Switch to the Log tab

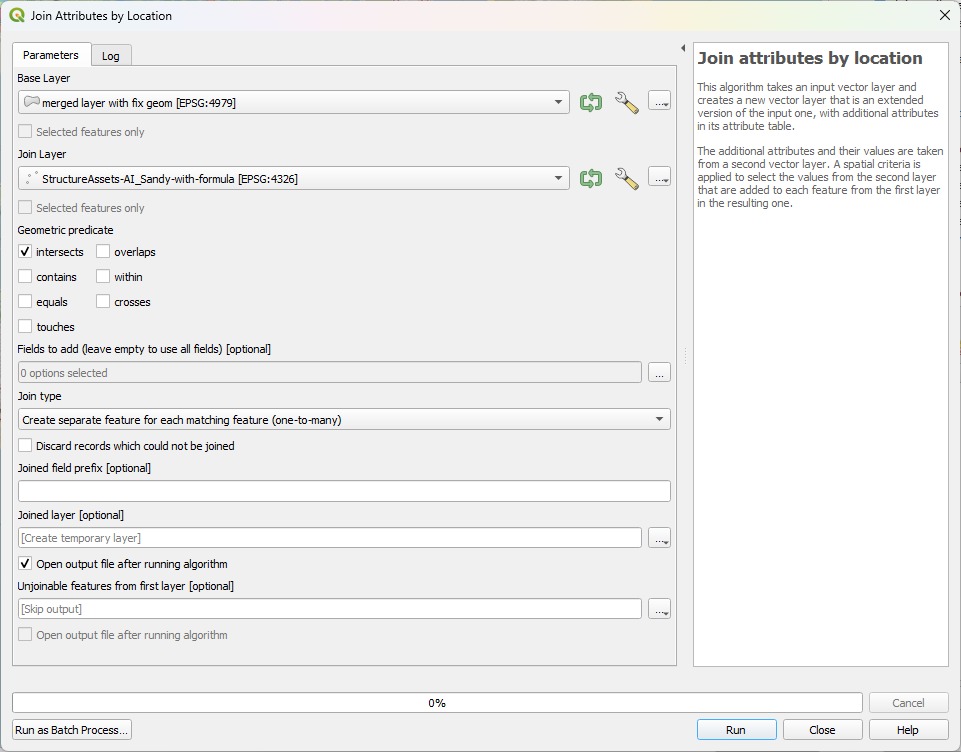click(111, 56)
